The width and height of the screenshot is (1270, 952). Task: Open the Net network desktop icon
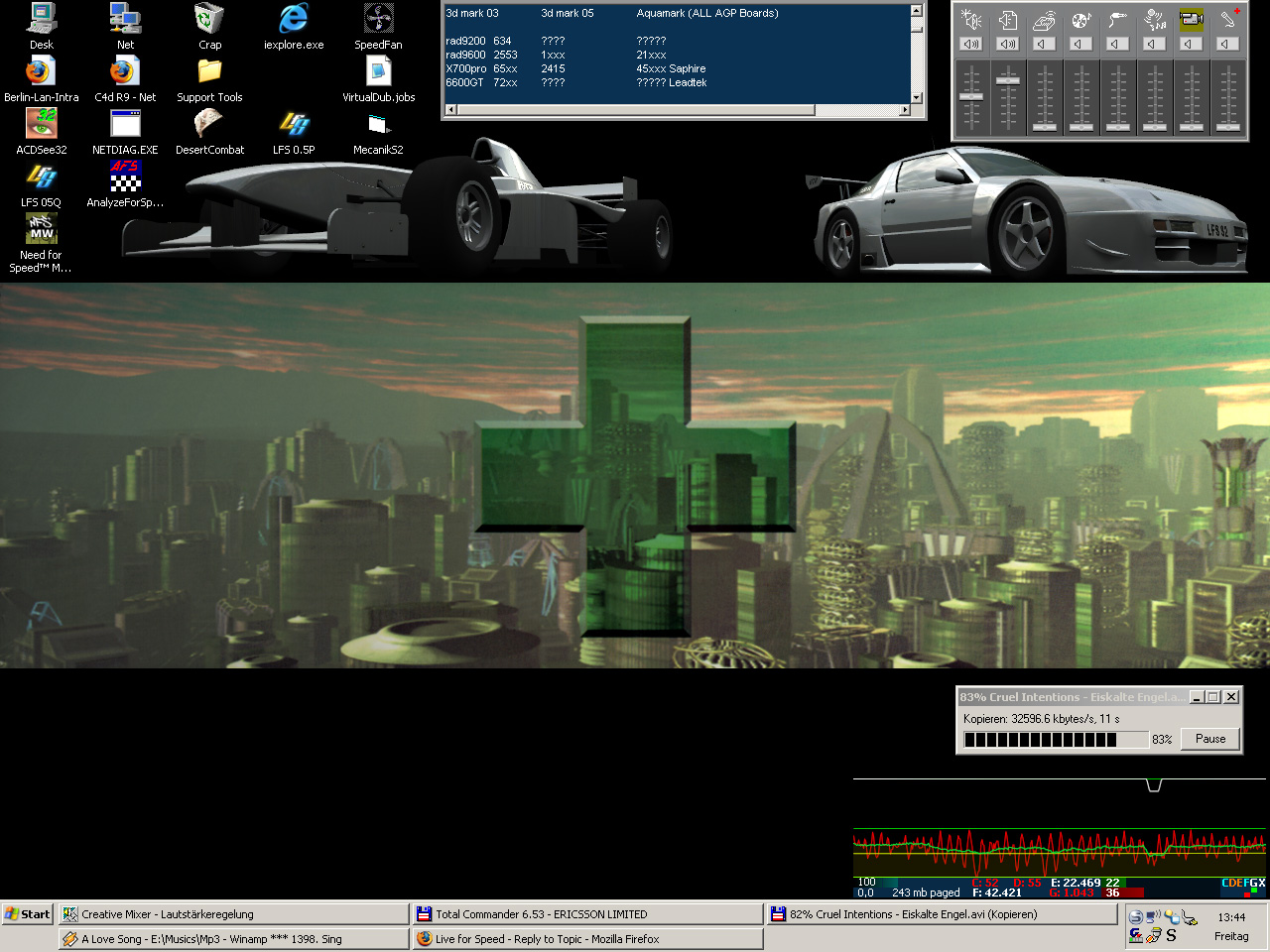coord(125,26)
